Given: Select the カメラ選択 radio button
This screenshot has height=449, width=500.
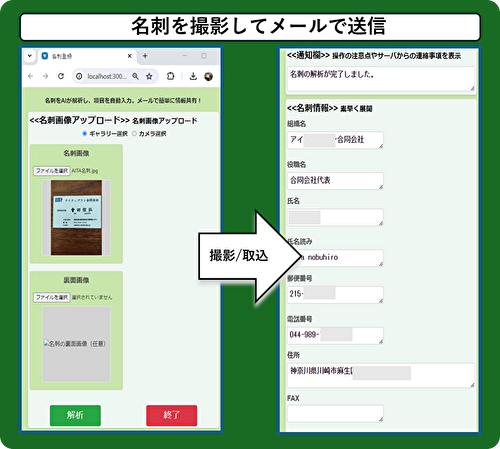Looking at the screenshot, I should click(134, 134).
